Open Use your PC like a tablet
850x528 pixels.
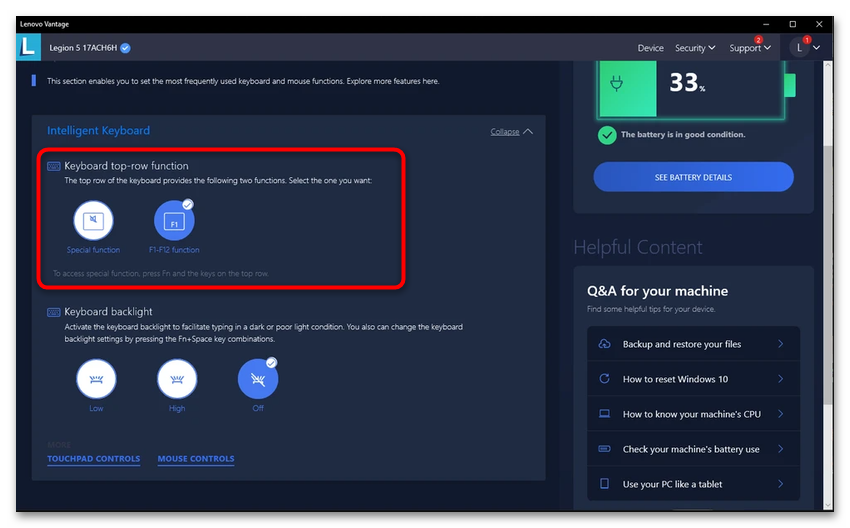(x=693, y=484)
